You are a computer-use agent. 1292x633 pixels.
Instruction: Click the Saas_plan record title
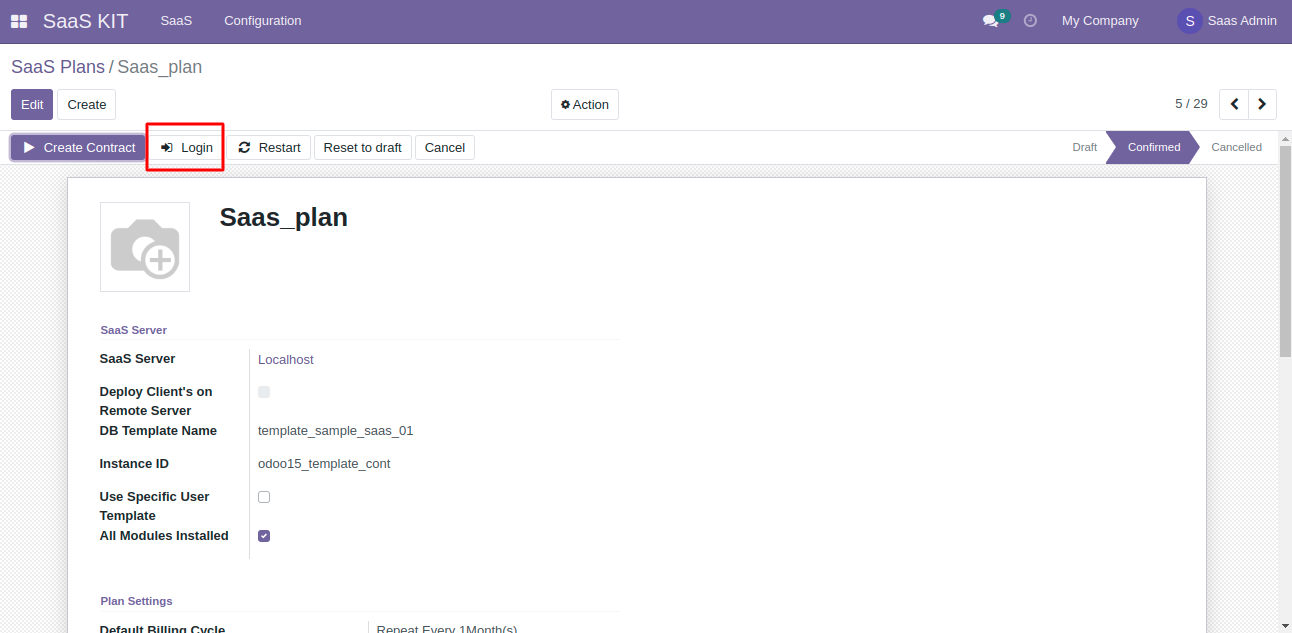coord(284,217)
